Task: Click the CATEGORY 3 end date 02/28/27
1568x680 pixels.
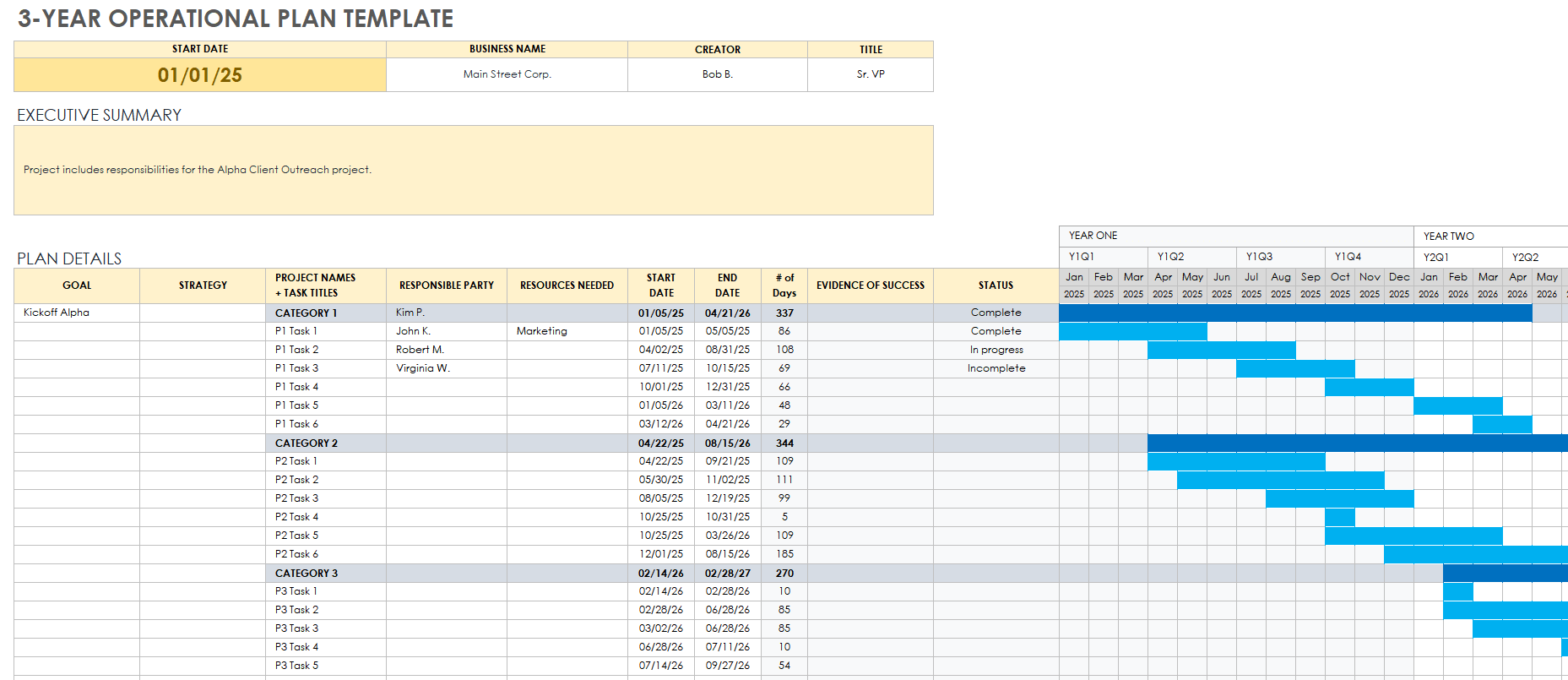Action: [x=727, y=573]
